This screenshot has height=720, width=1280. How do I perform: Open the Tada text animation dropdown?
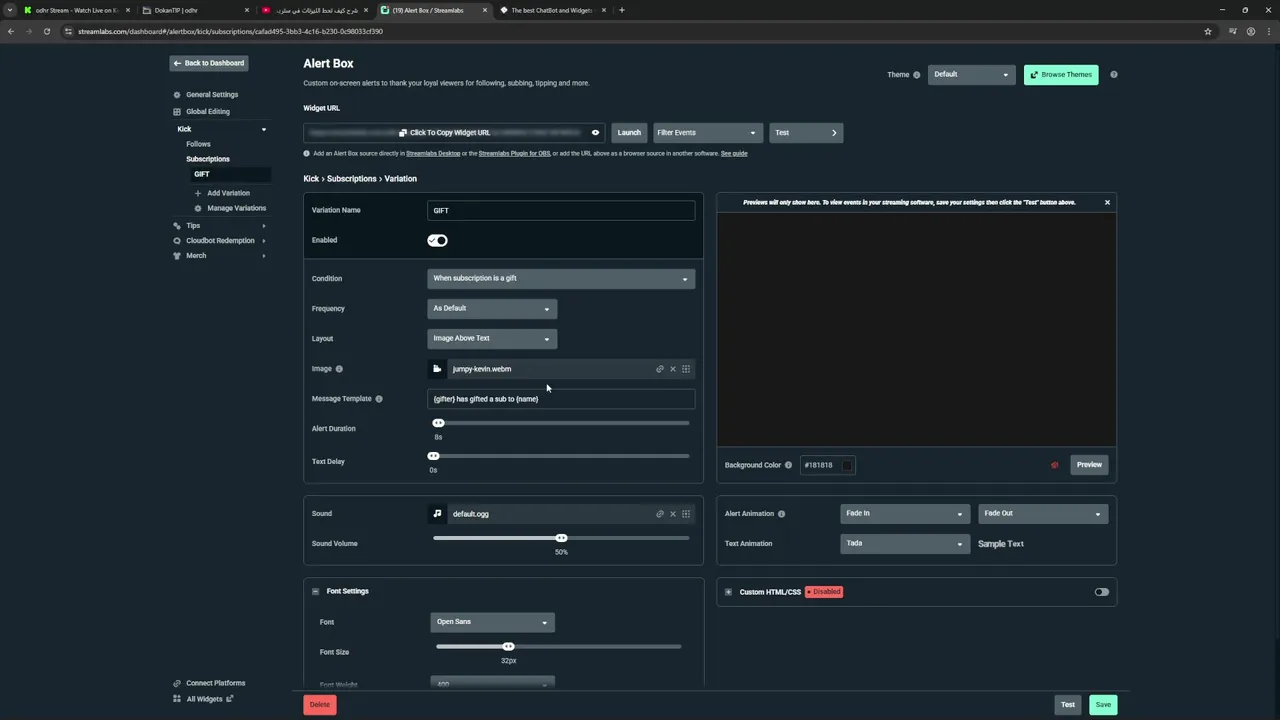(904, 544)
